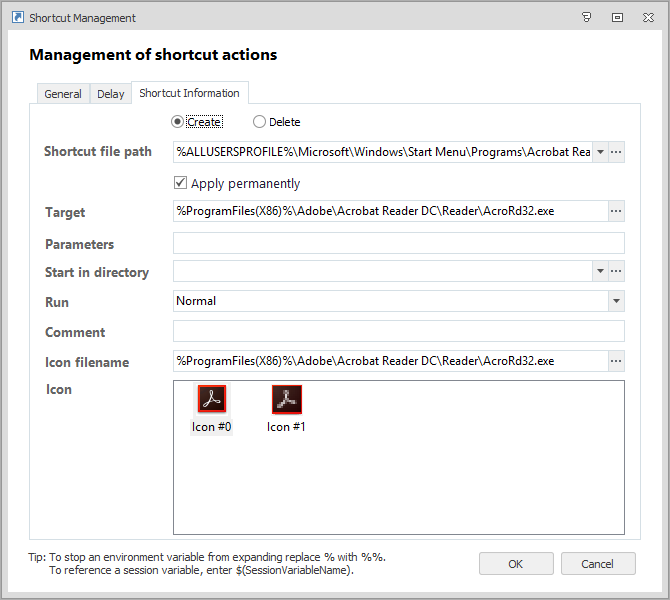Screen dimensions: 670x600
Task: Switch to the Delay tab
Action: (111, 94)
